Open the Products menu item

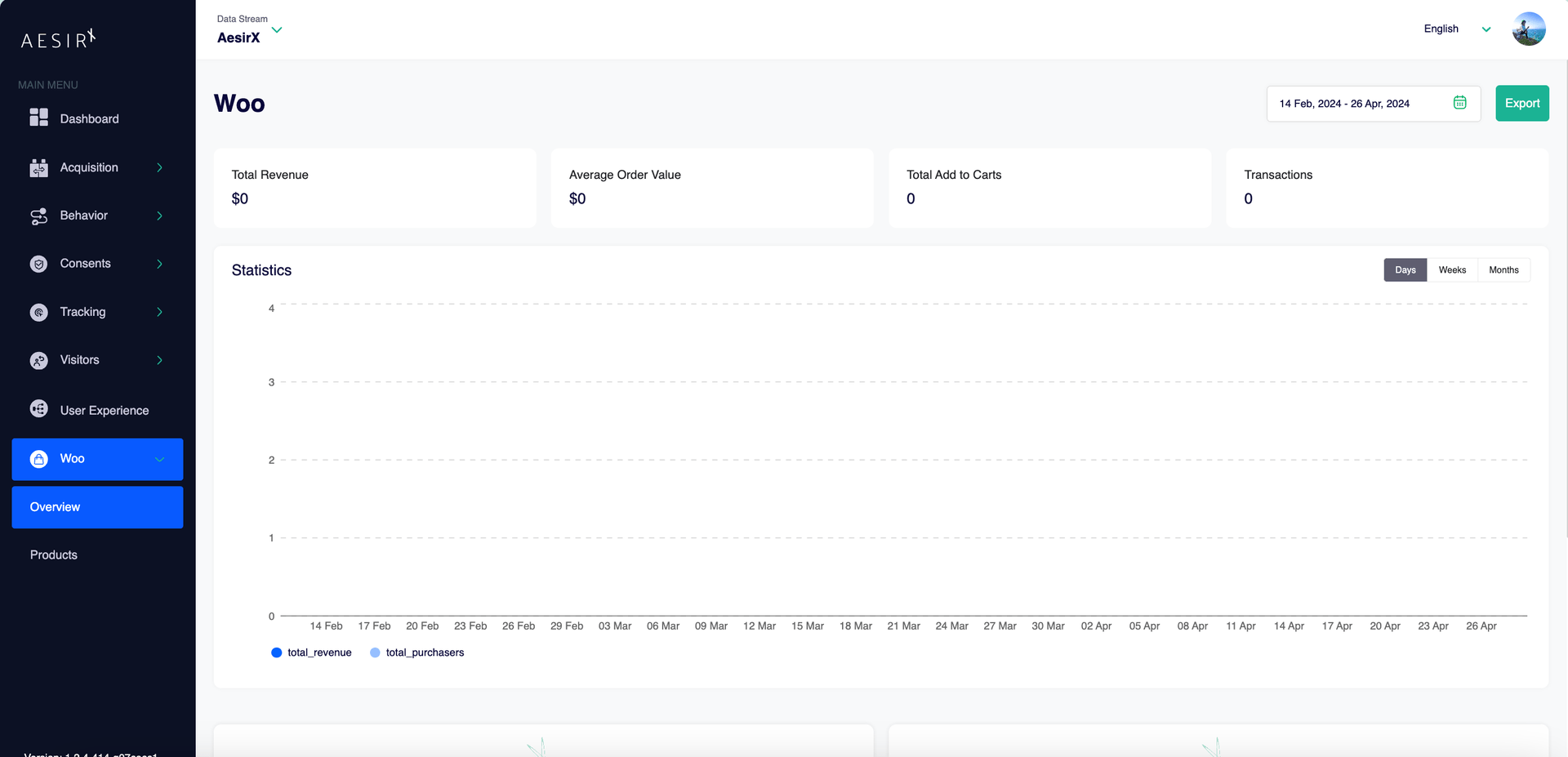click(x=53, y=554)
